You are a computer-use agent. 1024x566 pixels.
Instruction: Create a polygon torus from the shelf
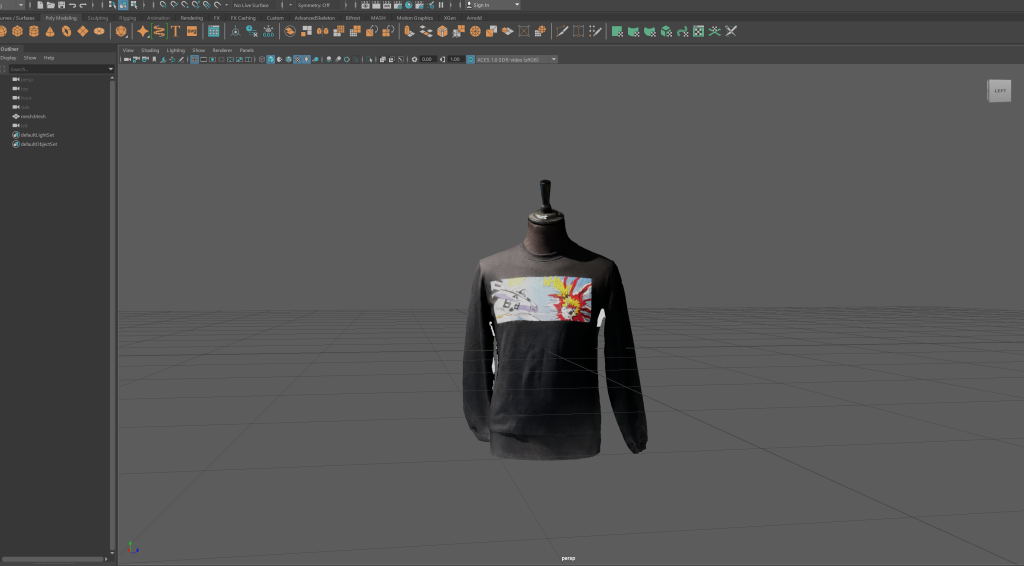coord(67,31)
